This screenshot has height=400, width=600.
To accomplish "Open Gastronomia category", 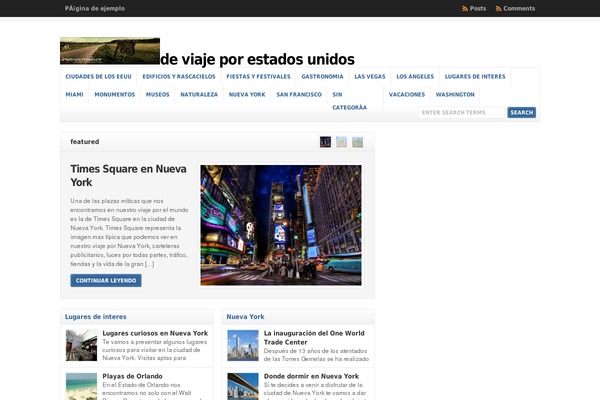I will click(322, 77).
